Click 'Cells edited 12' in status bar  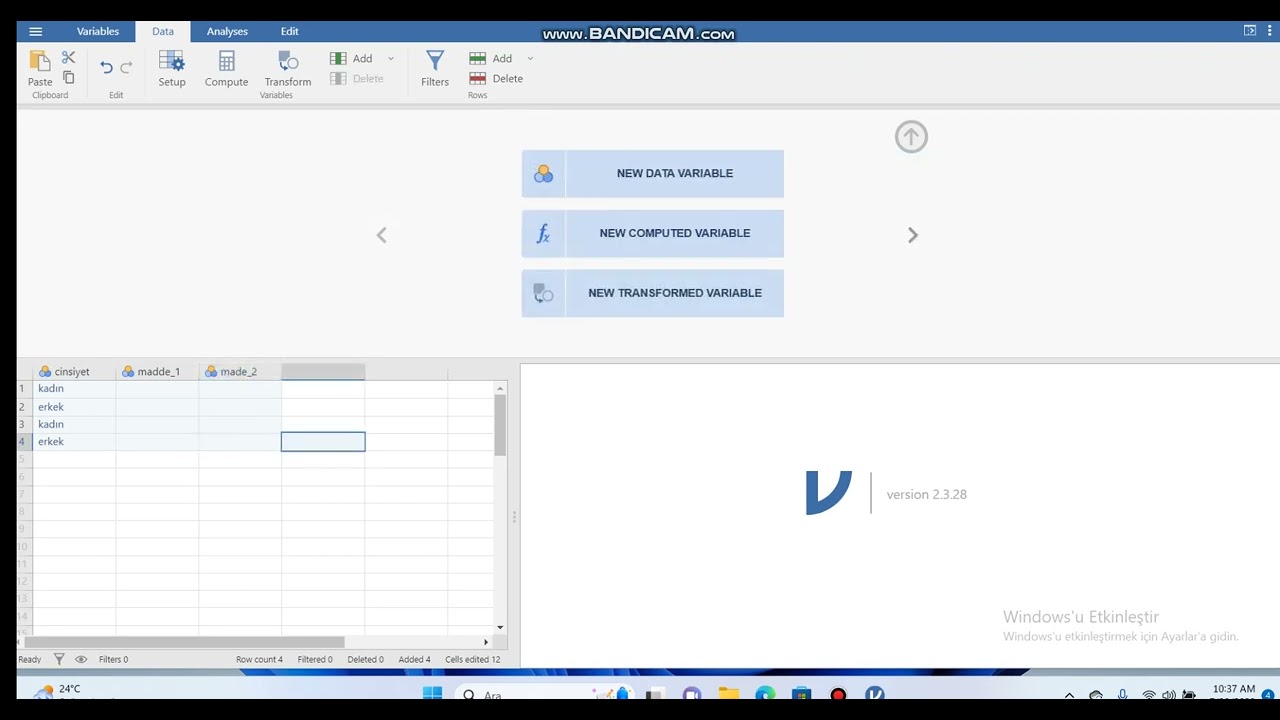click(473, 659)
